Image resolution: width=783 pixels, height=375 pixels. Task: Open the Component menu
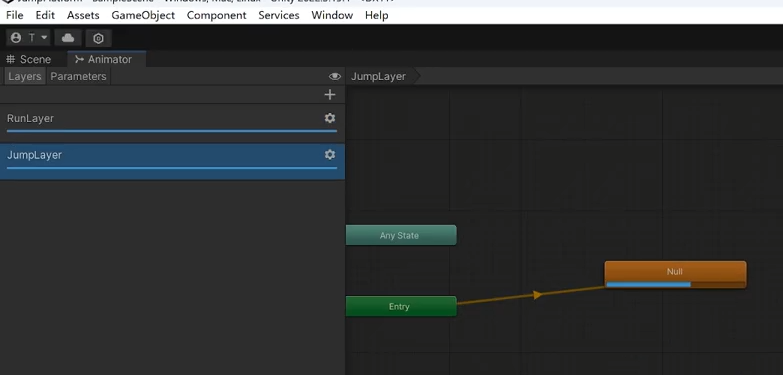click(x=217, y=15)
